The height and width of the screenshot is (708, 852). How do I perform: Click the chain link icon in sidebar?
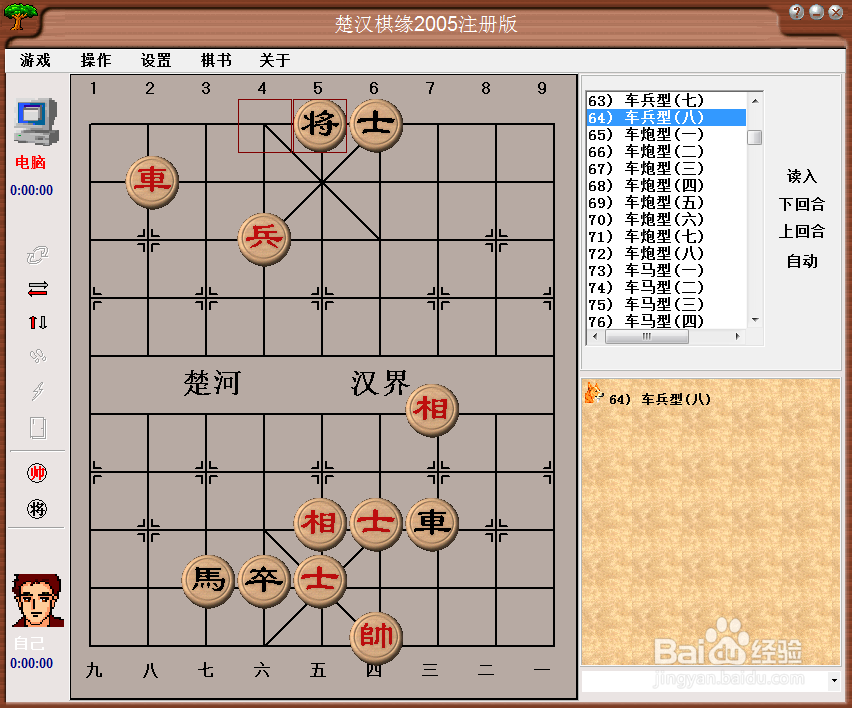click(37, 255)
